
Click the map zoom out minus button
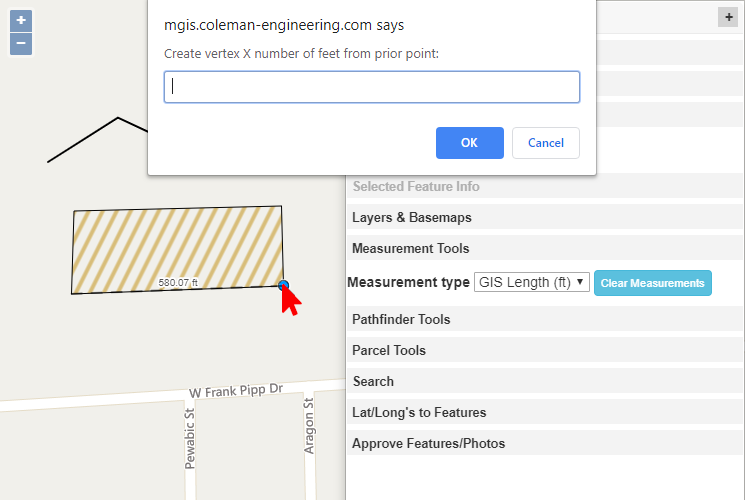[21, 44]
